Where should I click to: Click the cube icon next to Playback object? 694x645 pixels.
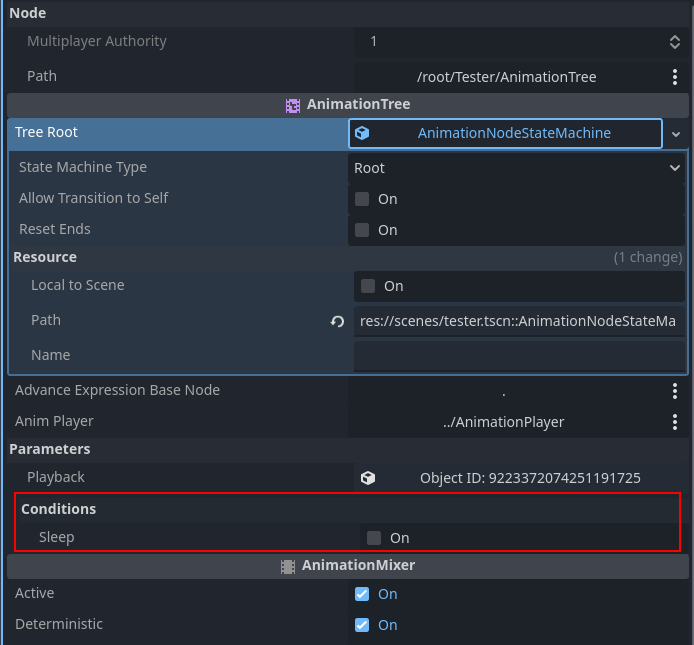coord(368,479)
